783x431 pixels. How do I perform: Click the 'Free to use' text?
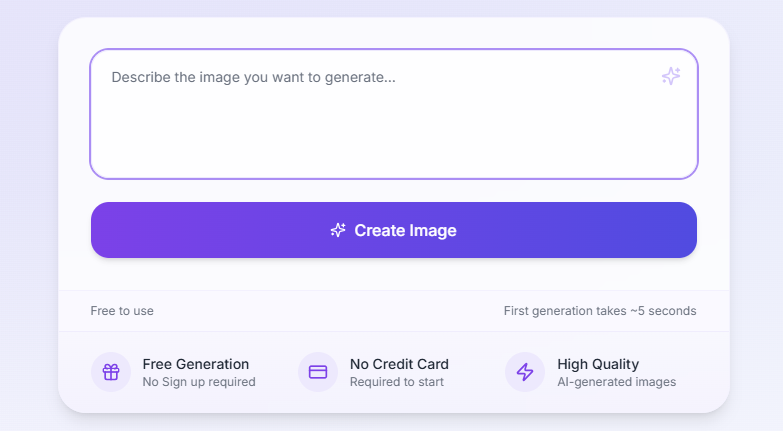[122, 311]
